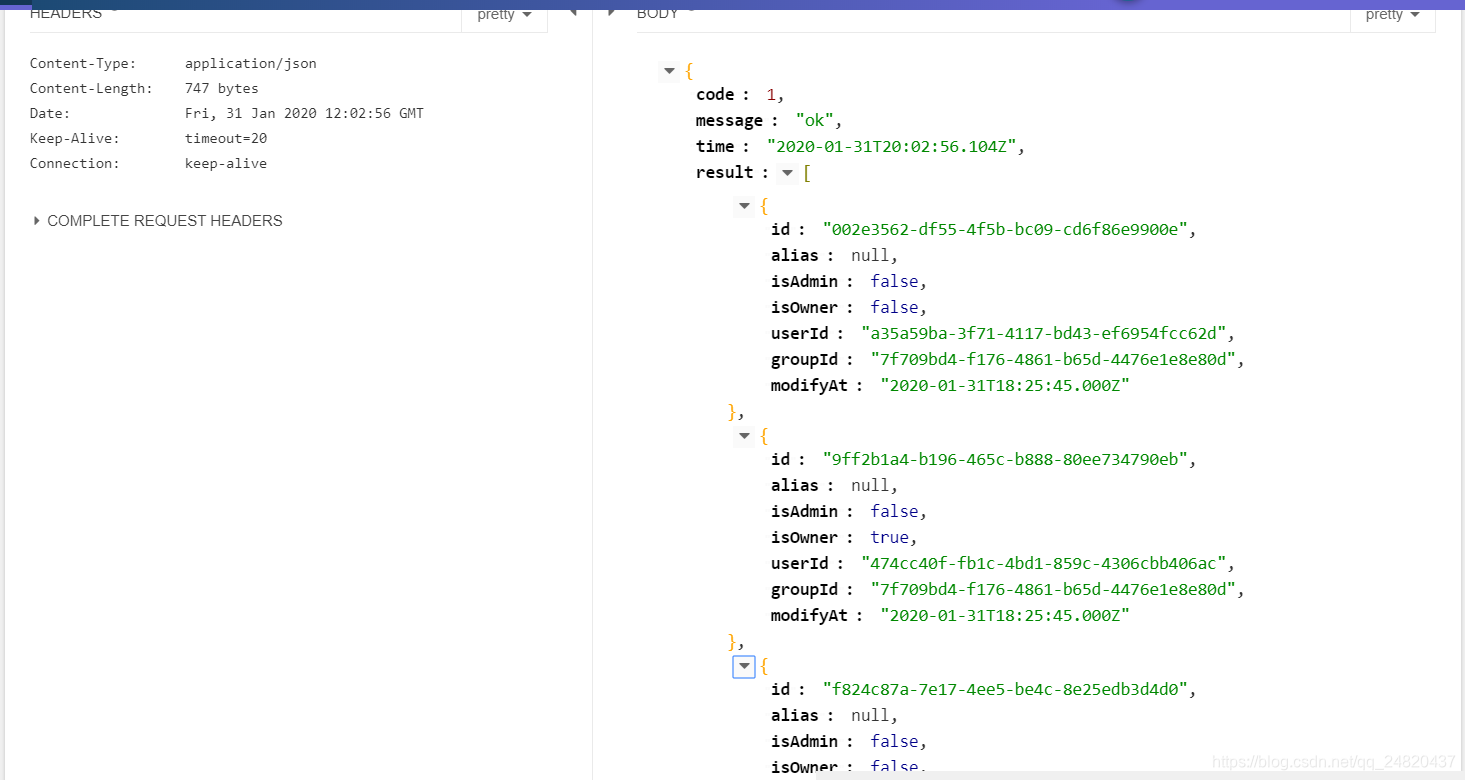This screenshot has height=780, width=1465.
Task: Click the Content-Length header name
Action: [x=91, y=89]
